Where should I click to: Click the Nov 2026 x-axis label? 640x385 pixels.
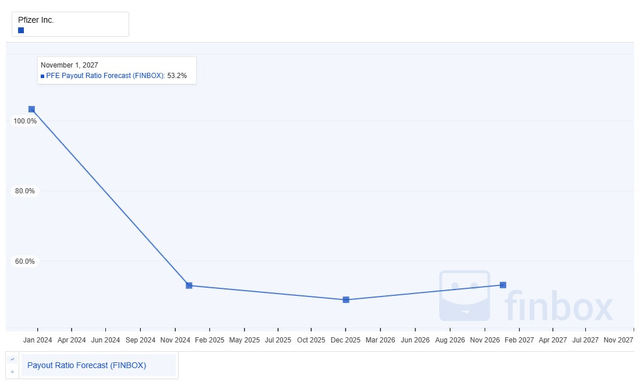[x=485, y=340]
